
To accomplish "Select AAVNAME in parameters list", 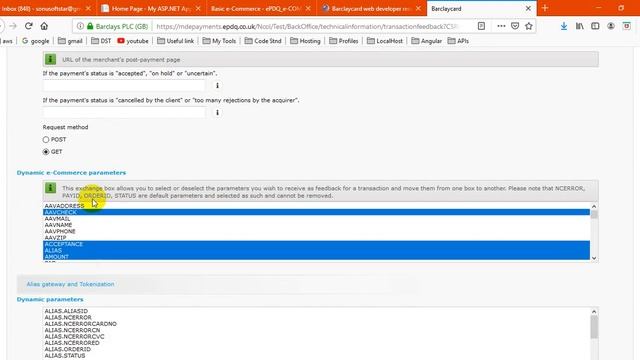I will click(x=316, y=225).
